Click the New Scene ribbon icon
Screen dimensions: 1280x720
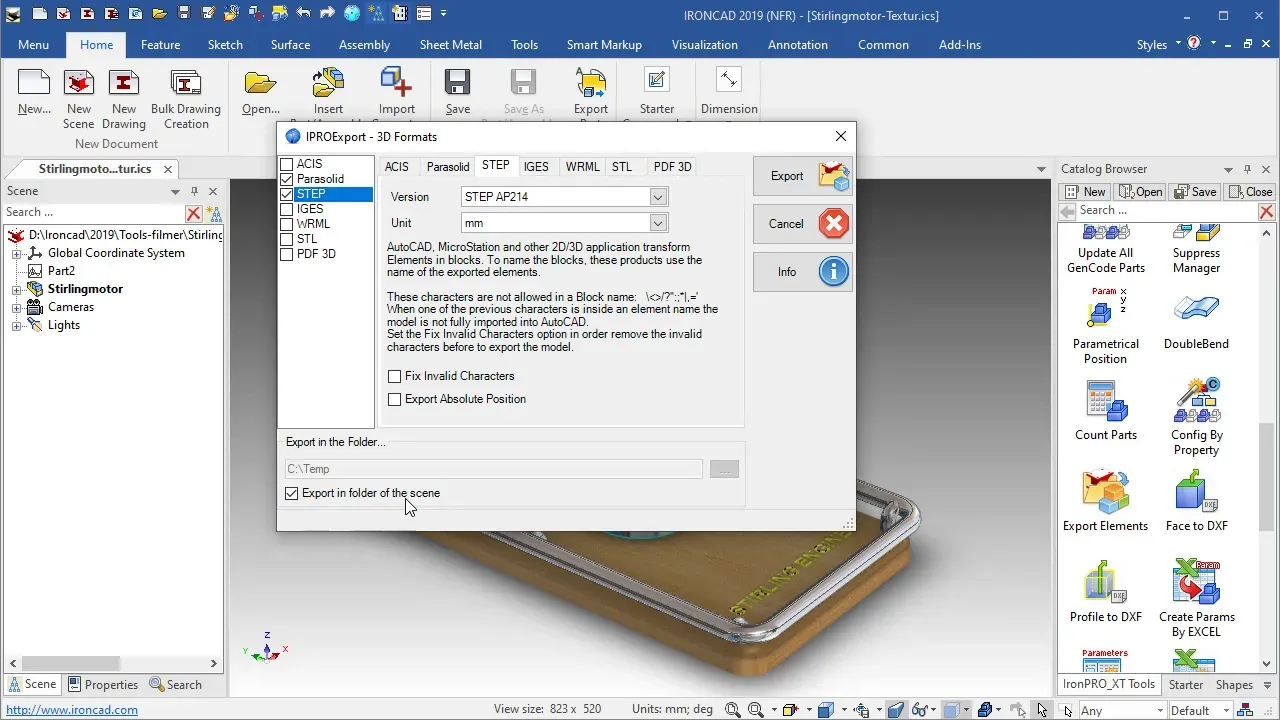click(x=79, y=100)
